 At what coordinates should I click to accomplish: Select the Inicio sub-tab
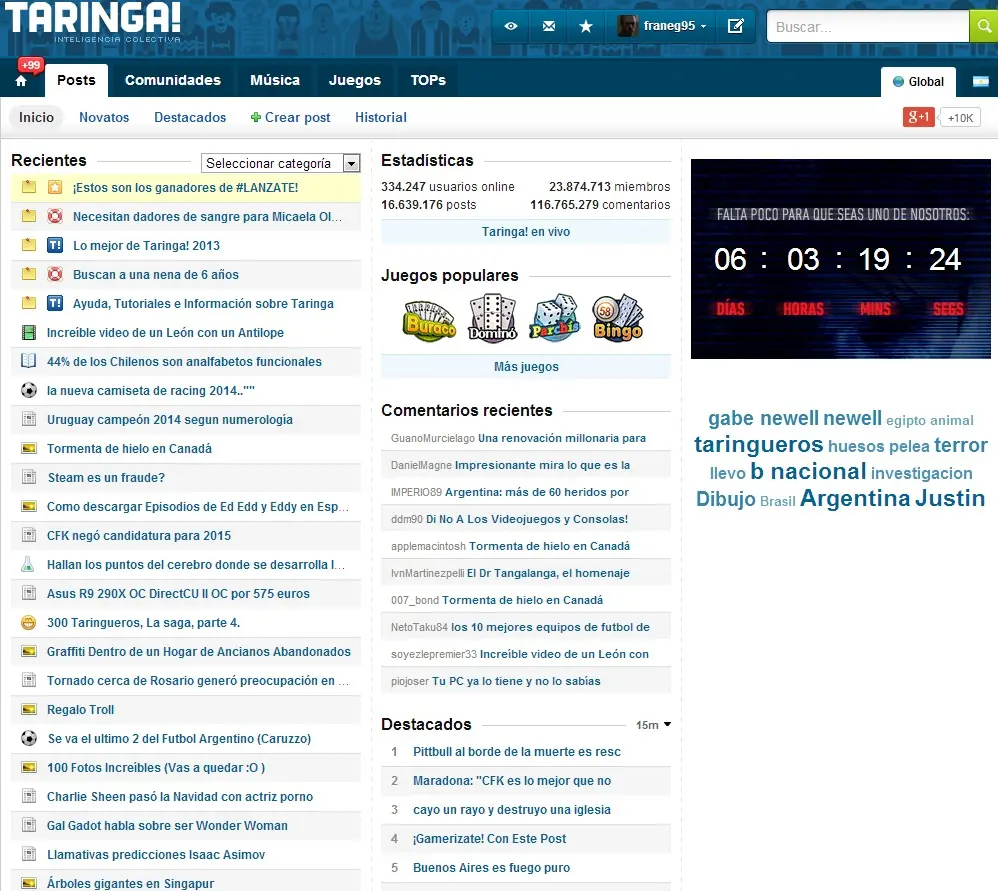click(36, 117)
